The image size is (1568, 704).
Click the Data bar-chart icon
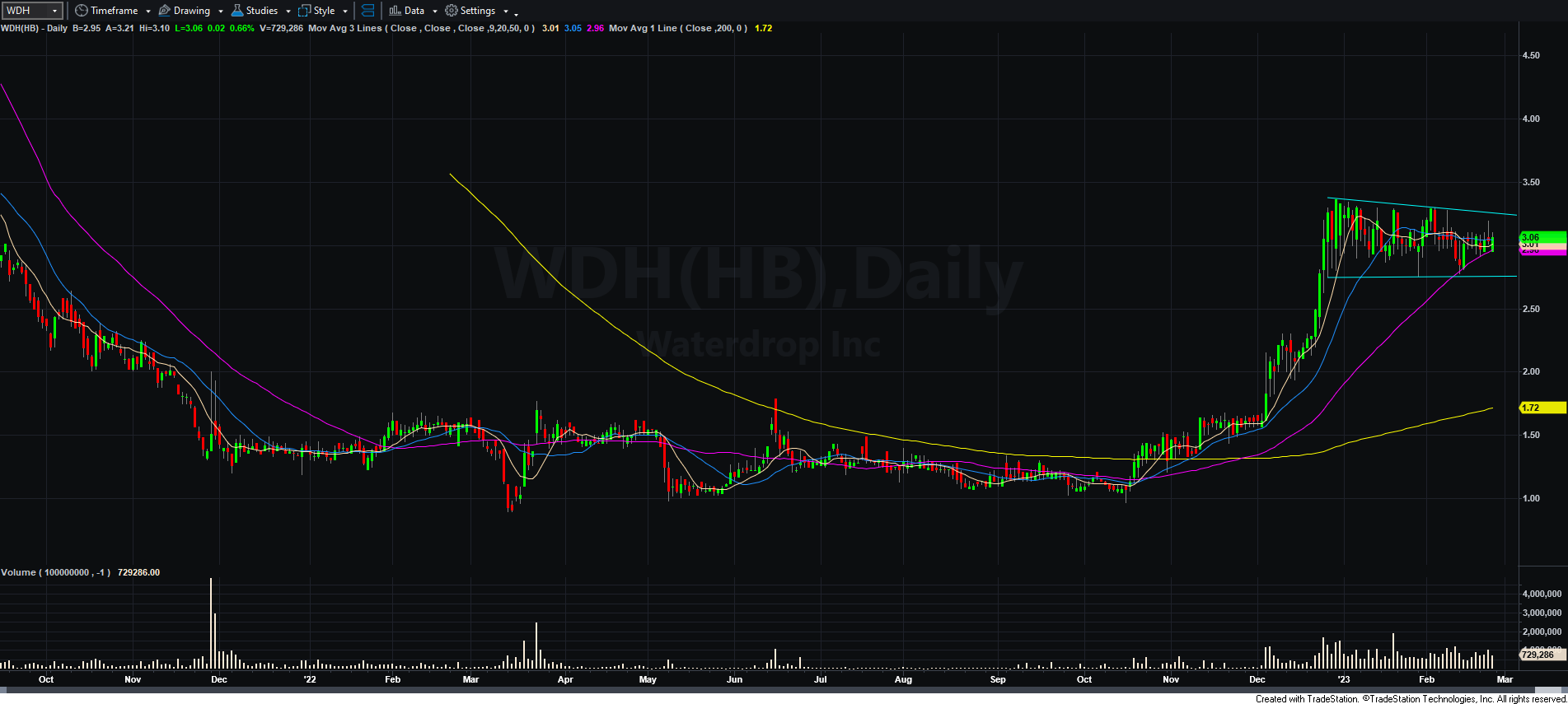pyautogui.click(x=395, y=11)
